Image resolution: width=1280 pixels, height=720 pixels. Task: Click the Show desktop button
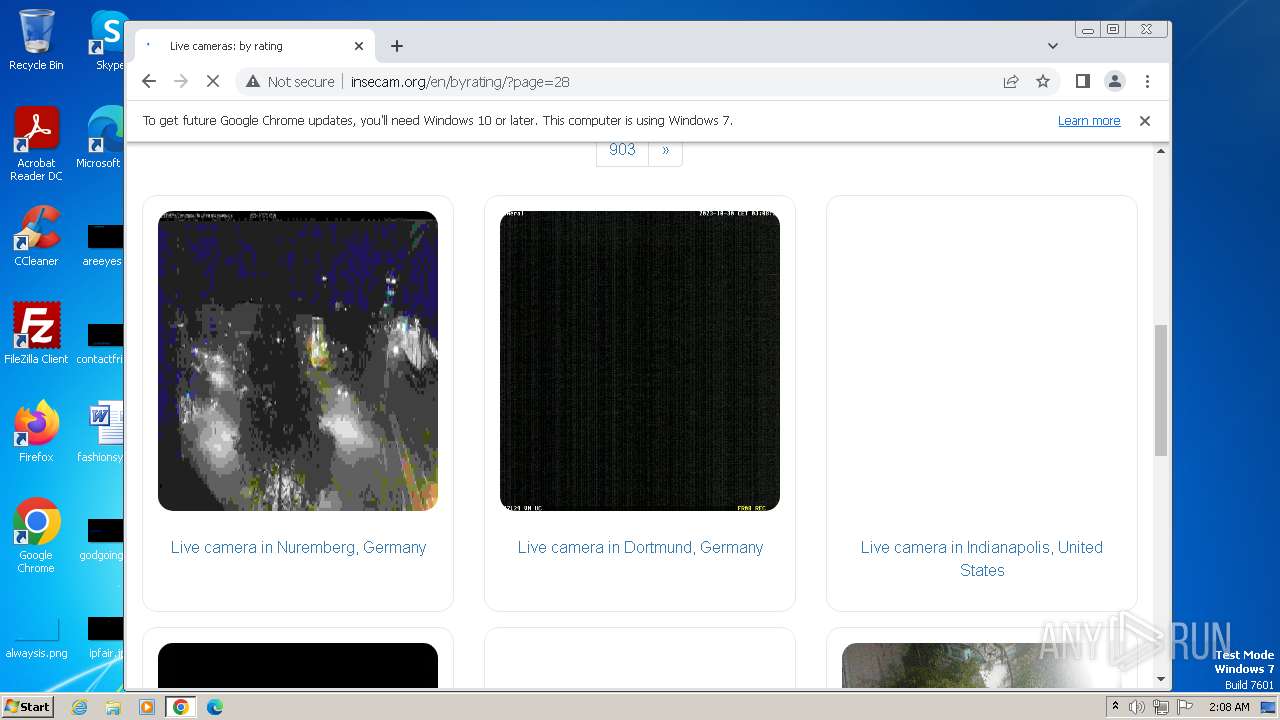[x=1269, y=707]
